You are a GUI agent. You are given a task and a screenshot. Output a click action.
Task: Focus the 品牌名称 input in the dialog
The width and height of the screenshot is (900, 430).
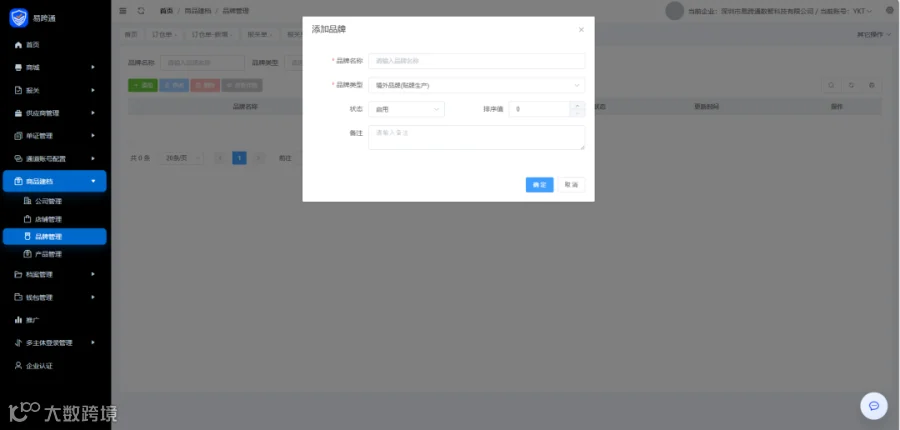pyautogui.click(x=476, y=61)
